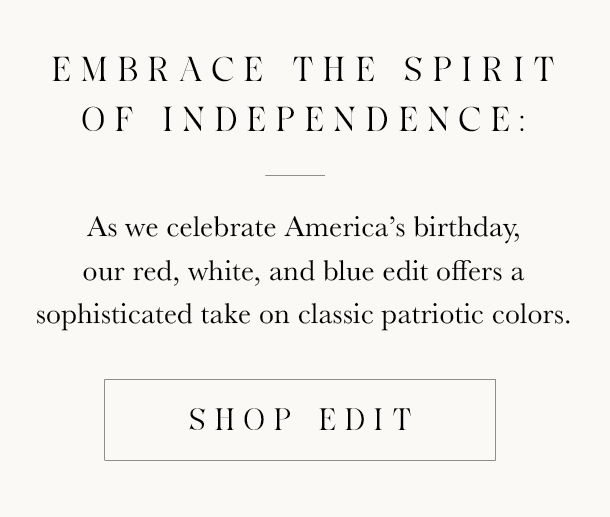This screenshot has height=517, width=610.
Task: Click the word "birthday," in the text
Action: tap(466, 228)
